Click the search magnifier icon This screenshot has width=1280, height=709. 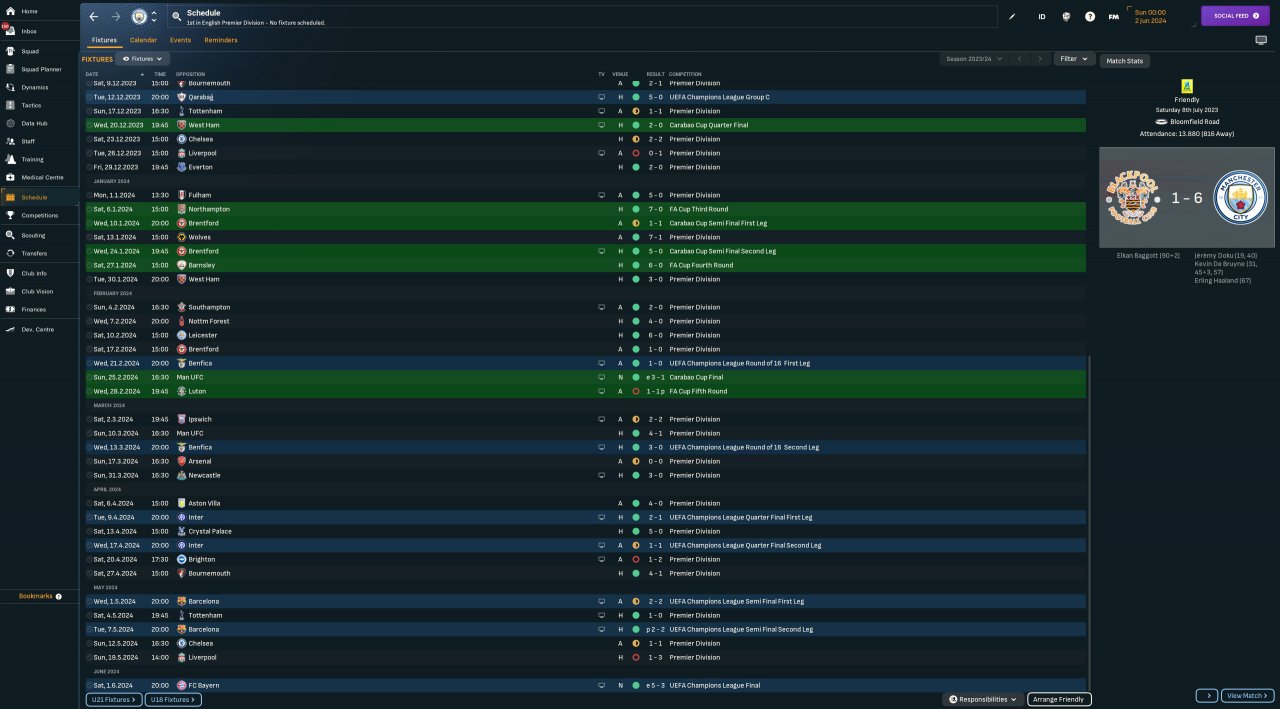coord(176,17)
